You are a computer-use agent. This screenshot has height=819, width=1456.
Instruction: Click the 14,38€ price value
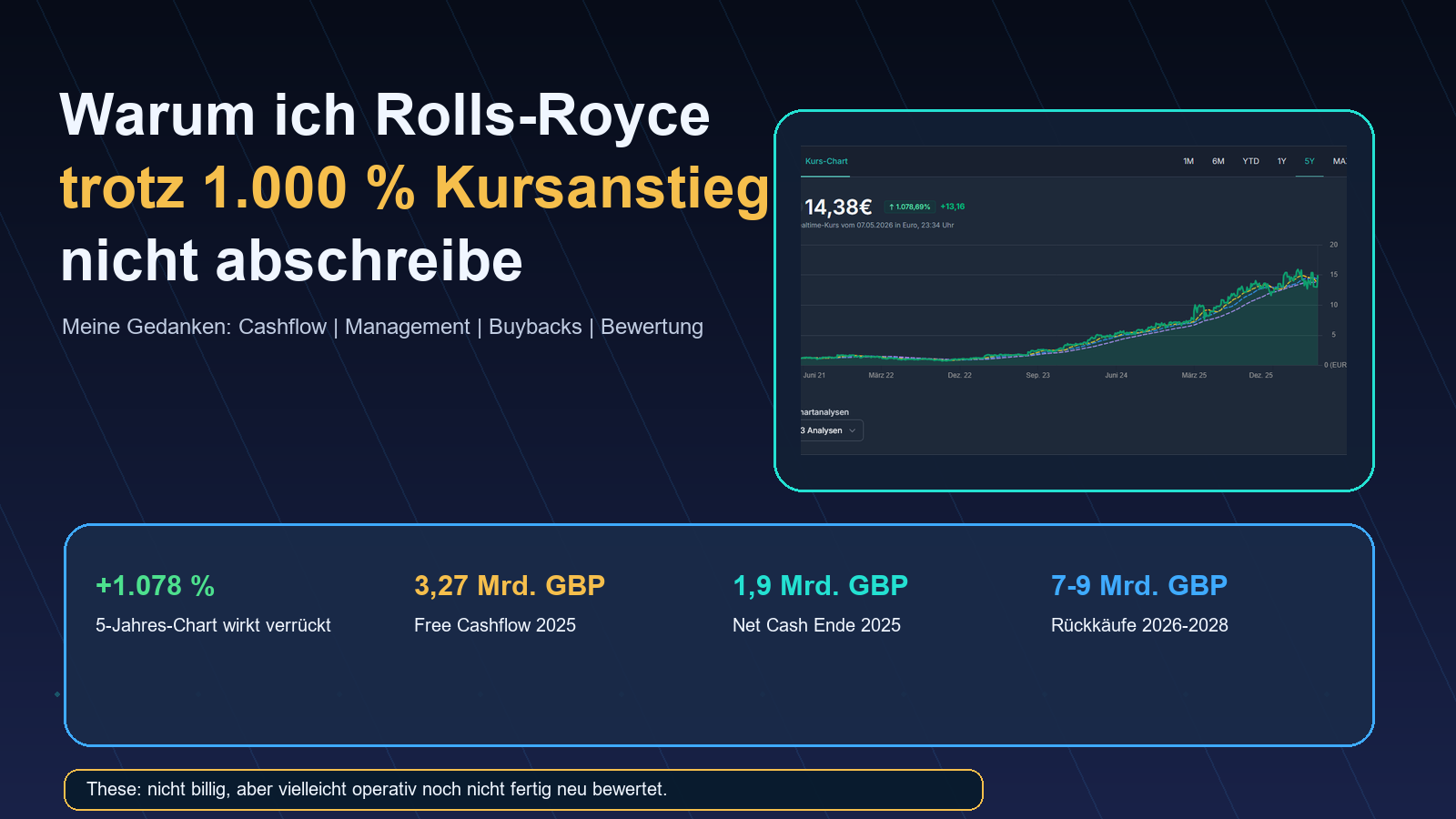pos(837,207)
